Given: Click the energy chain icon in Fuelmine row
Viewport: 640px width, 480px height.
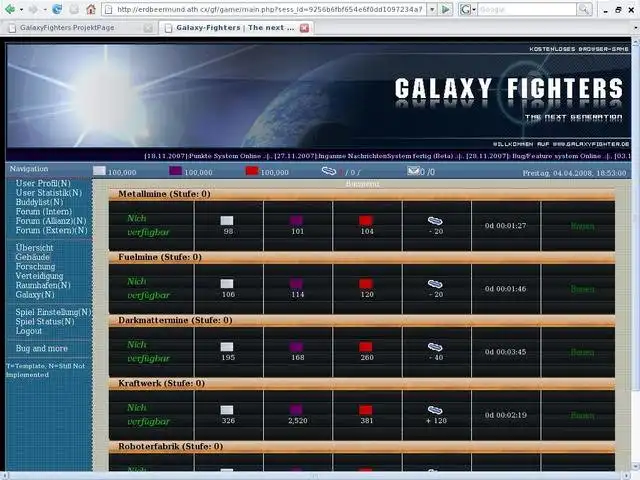Looking at the screenshot, I should point(435,284).
